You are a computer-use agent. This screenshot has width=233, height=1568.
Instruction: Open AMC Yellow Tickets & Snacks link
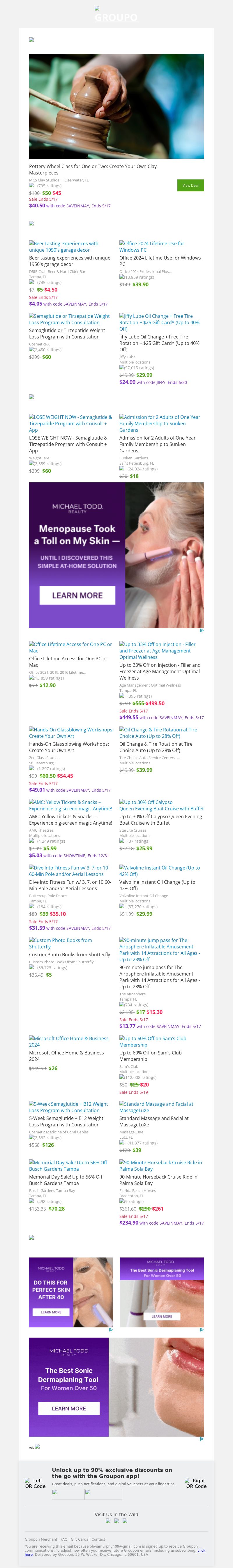(70, 805)
